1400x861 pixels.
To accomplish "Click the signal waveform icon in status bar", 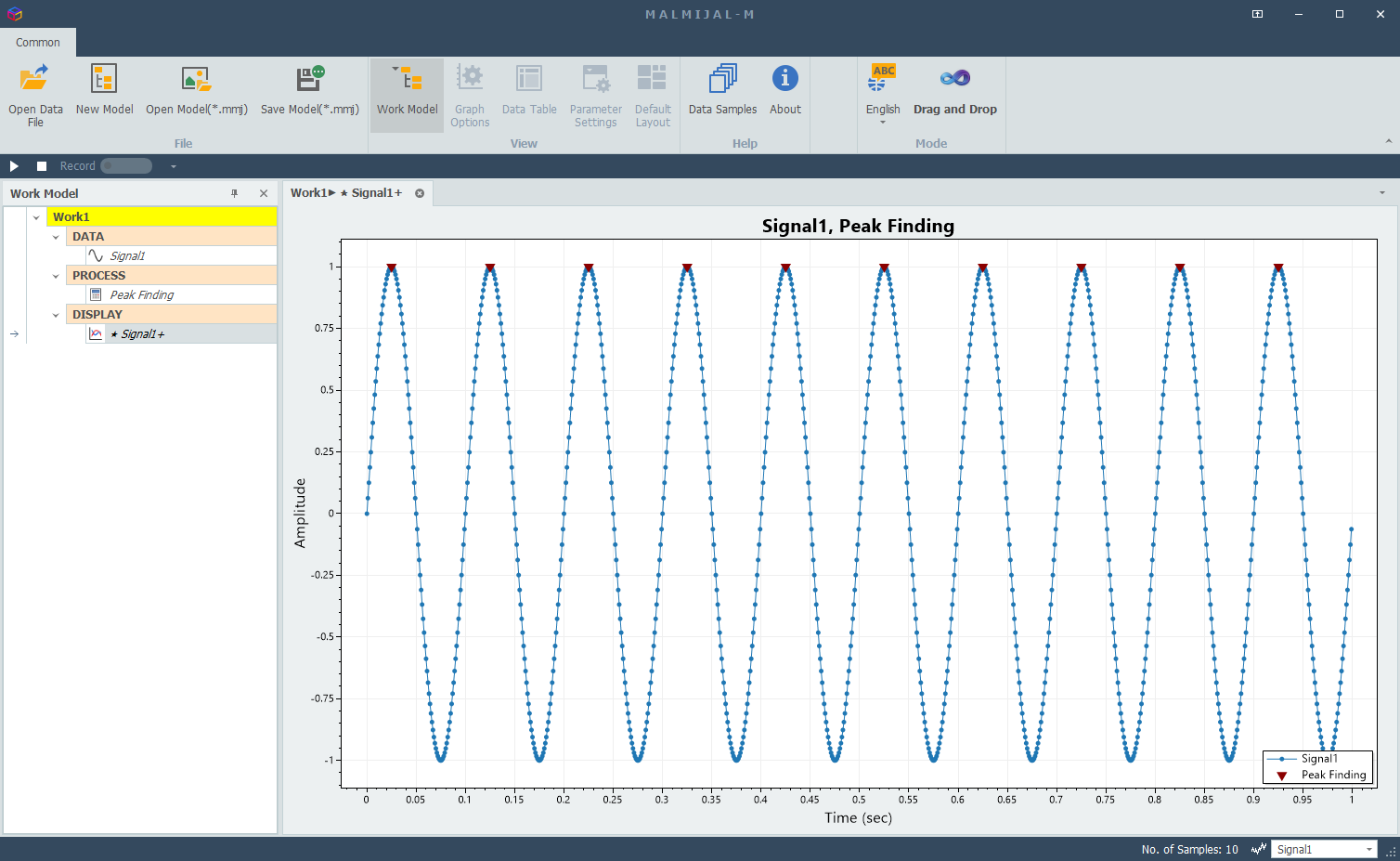I will tap(1259, 849).
